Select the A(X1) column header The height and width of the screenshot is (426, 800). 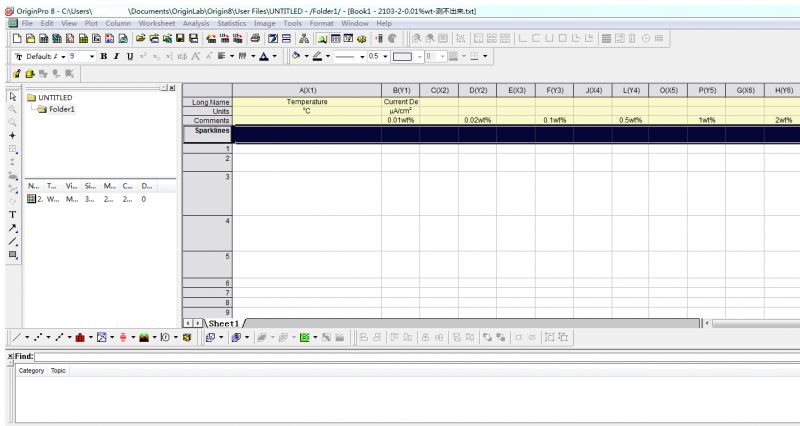click(307, 90)
